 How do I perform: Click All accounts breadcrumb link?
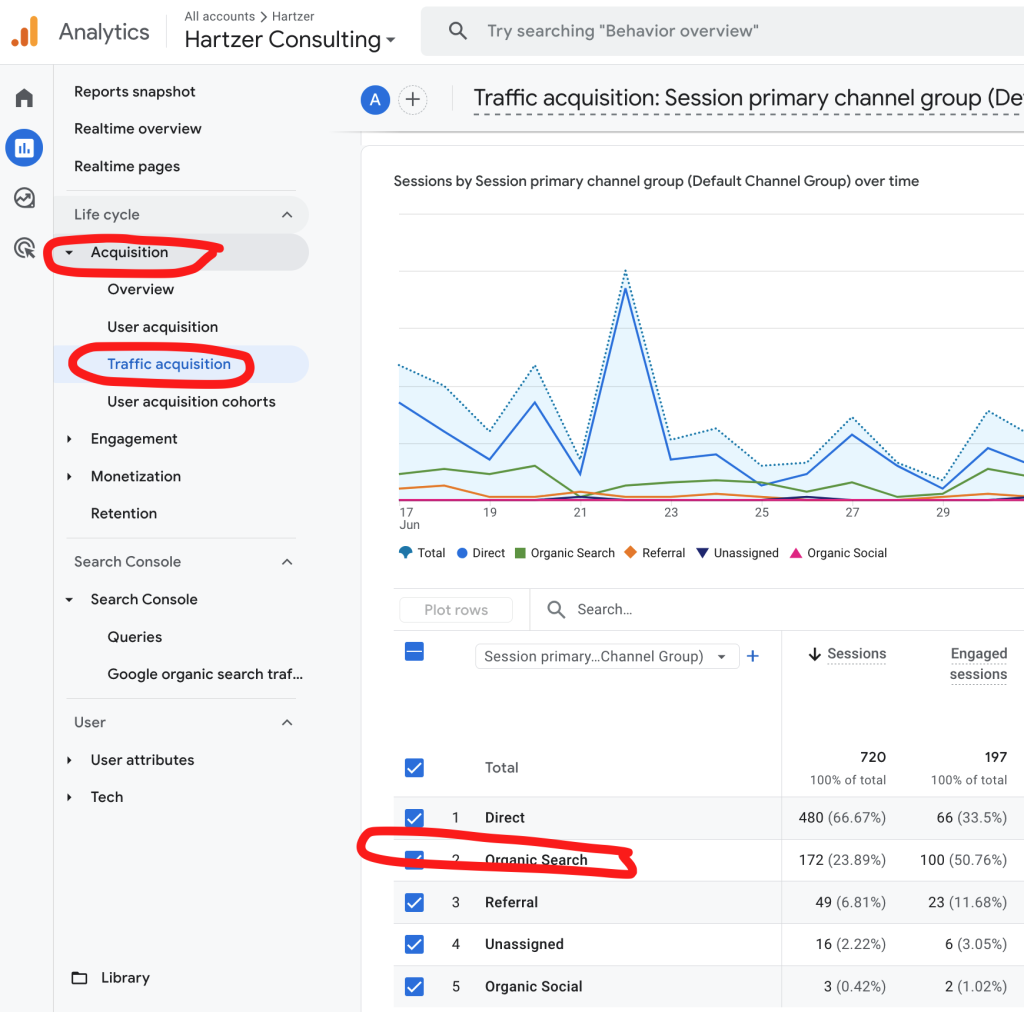click(219, 16)
